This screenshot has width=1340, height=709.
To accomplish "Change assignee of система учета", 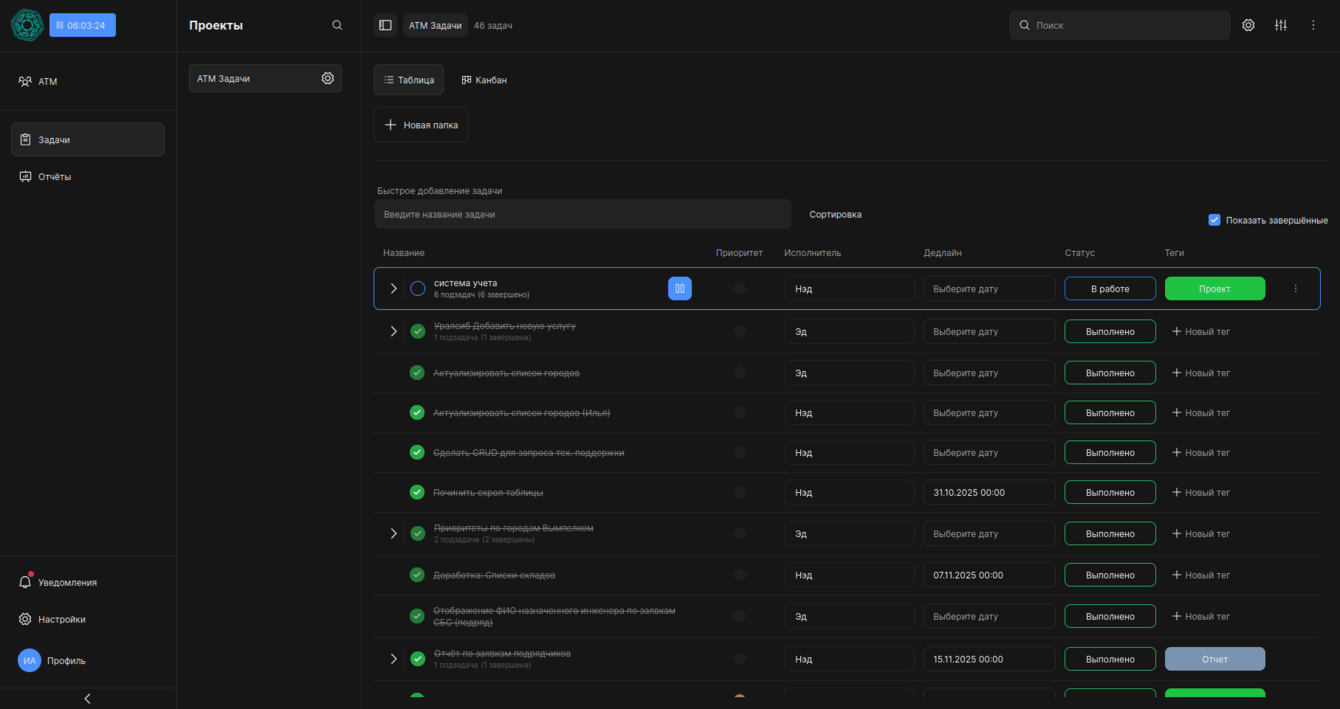I will pos(849,289).
